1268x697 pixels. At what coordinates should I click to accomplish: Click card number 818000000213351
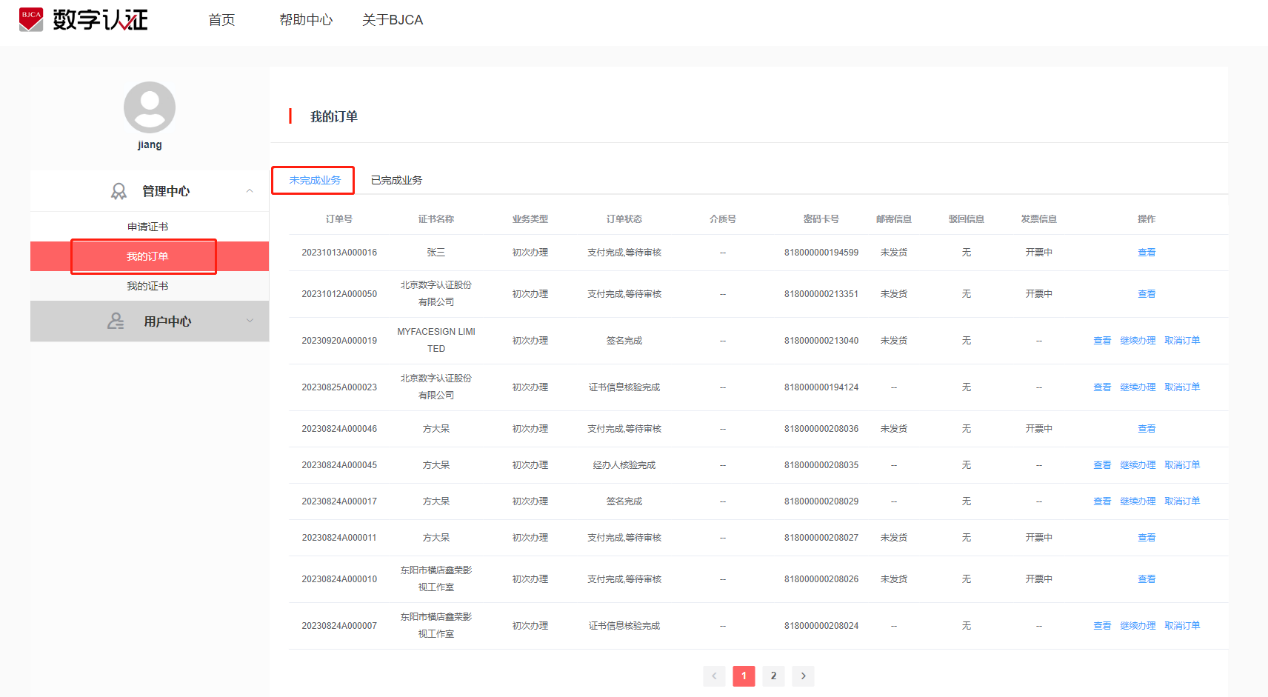click(821, 294)
